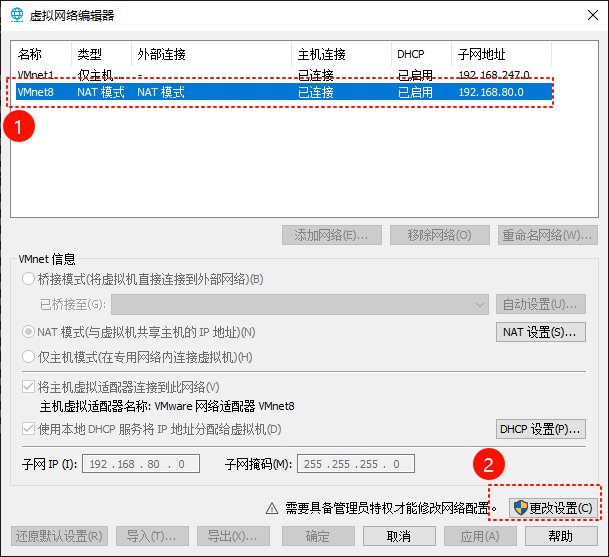Click the 名称 column header
The height and width of the screenshot is (557, 609).
coord(42,54)
